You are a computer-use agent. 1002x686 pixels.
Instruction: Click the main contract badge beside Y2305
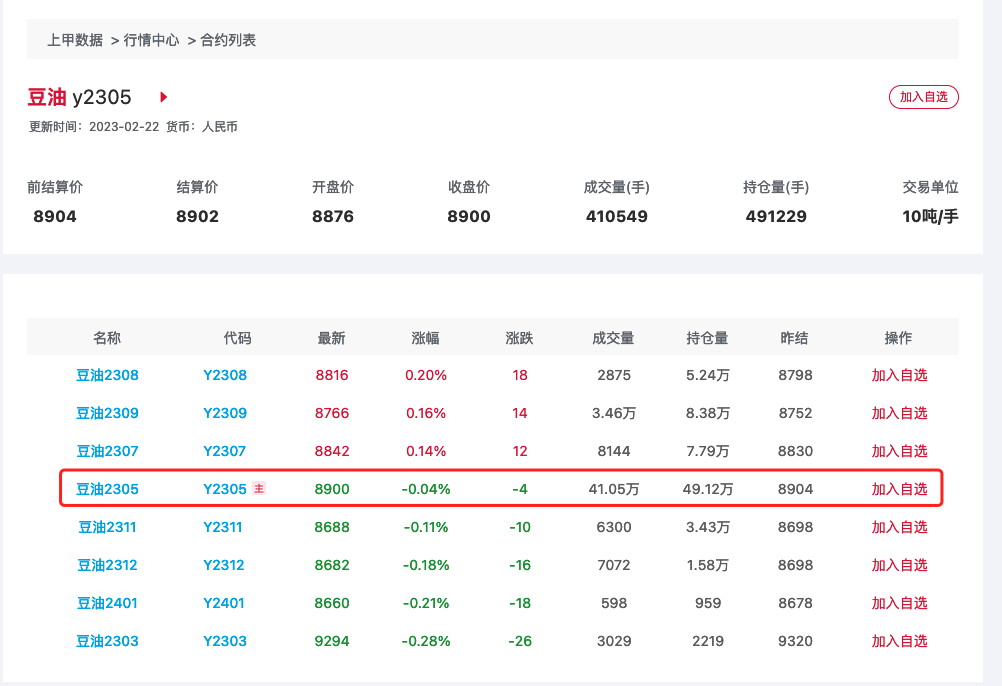tap(259, 489)
